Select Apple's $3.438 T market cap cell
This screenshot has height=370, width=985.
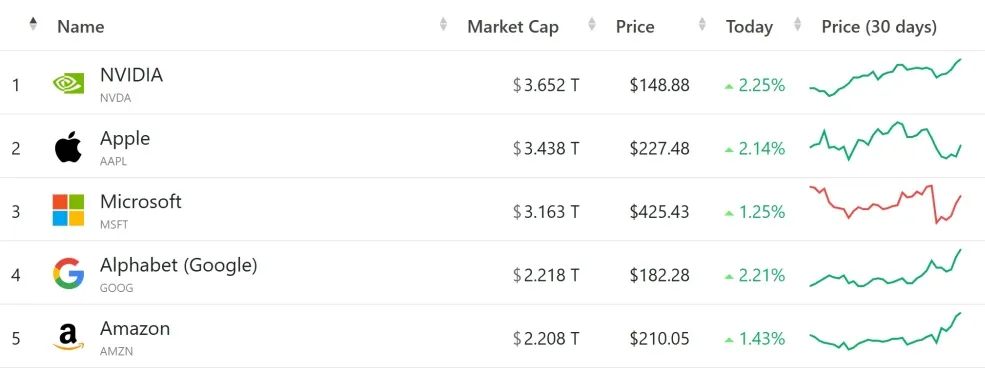546,148
